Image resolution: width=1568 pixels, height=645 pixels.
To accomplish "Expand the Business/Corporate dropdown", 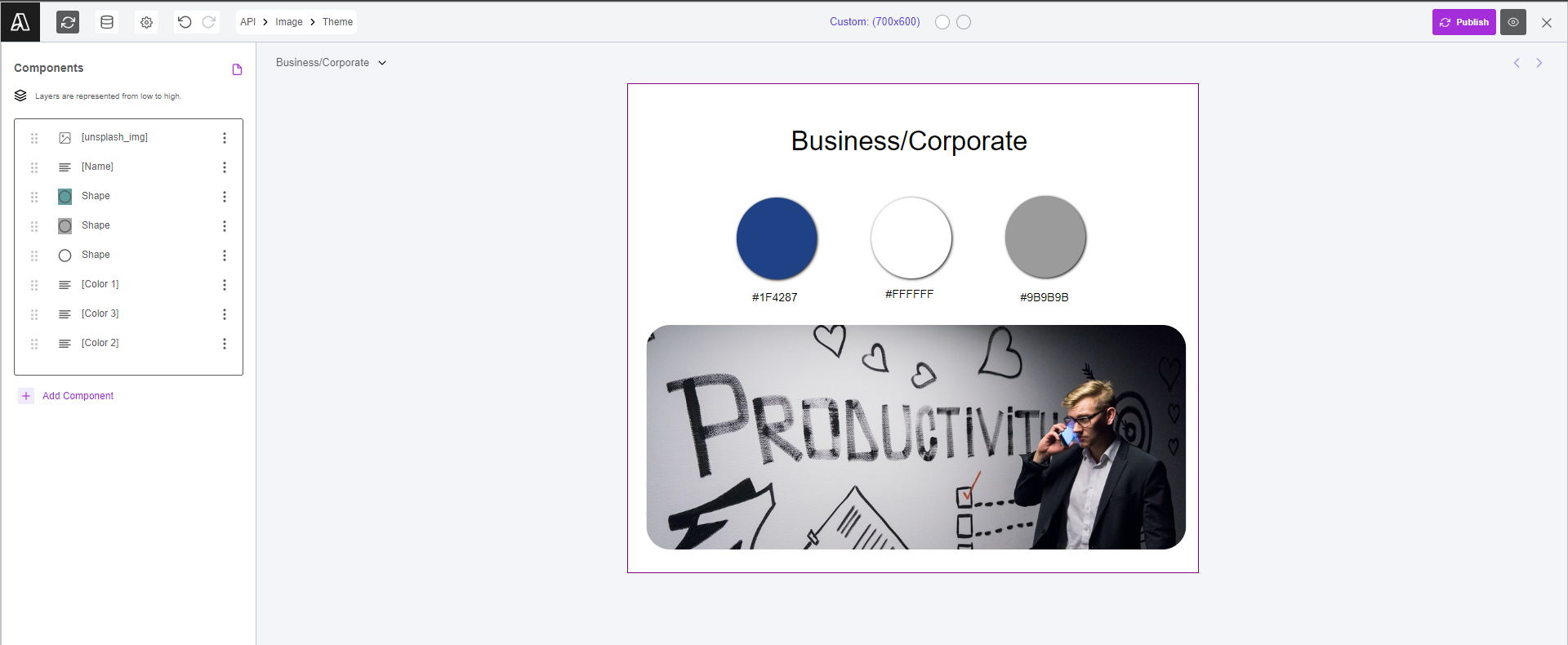I will point(331,63).
